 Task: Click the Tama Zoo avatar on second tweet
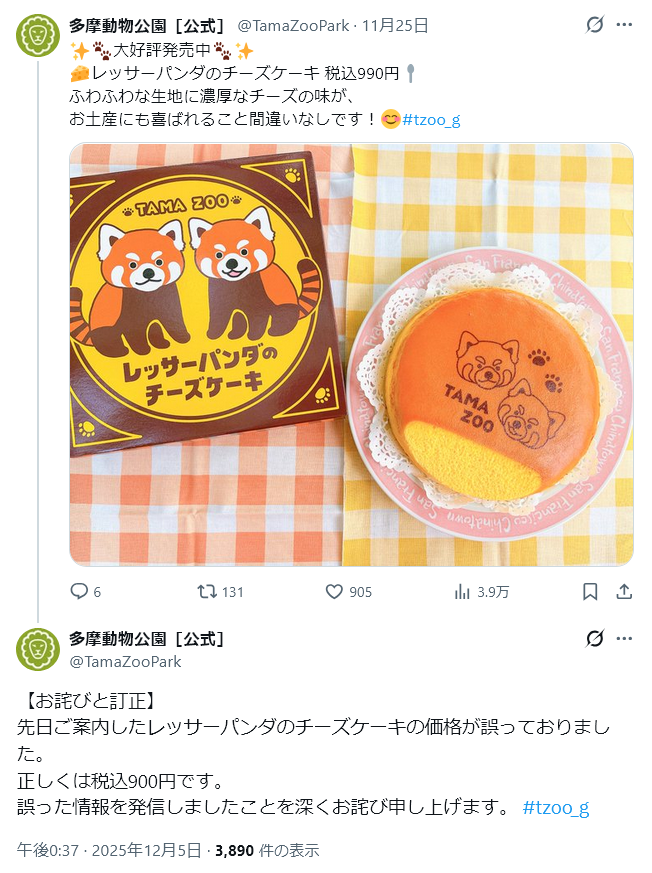[37, 649]
